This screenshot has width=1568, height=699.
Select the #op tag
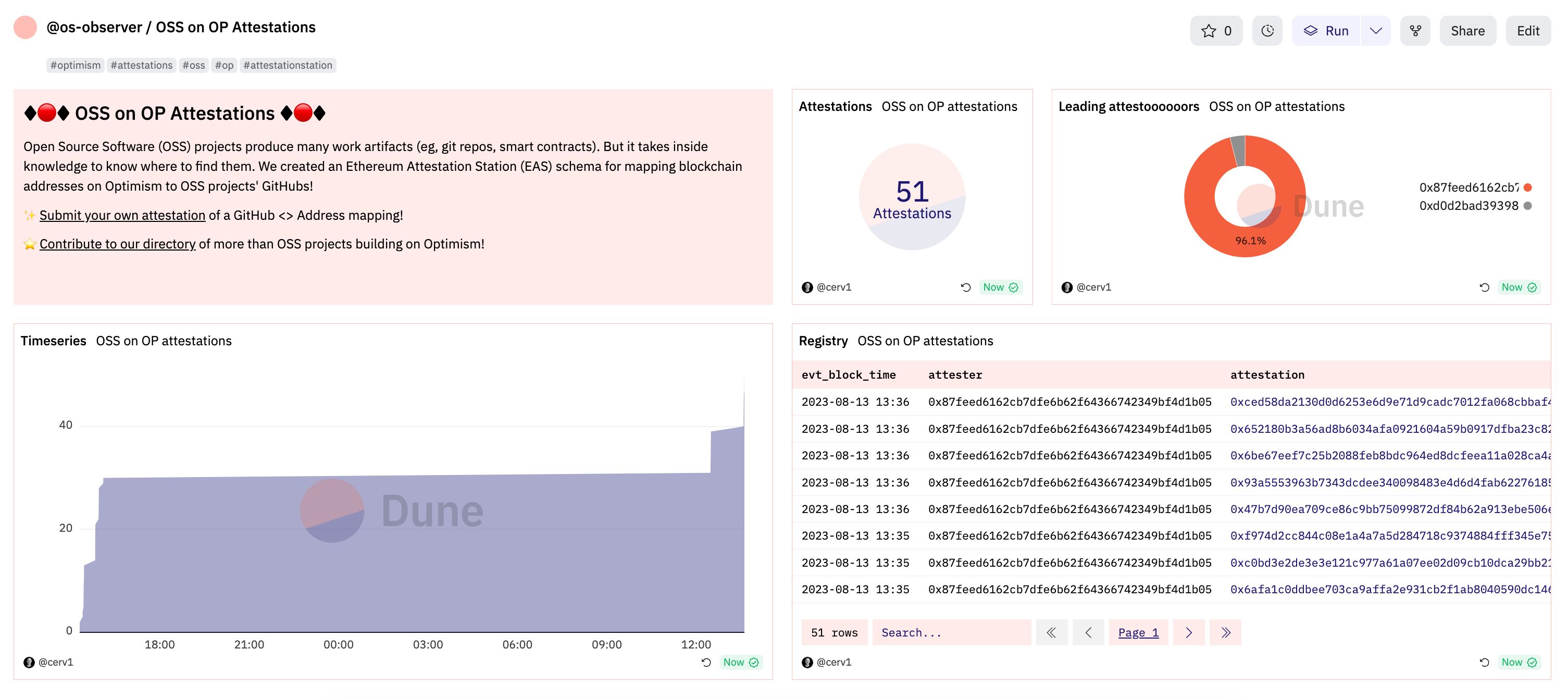pyautogui.click(x=224, y=65)
